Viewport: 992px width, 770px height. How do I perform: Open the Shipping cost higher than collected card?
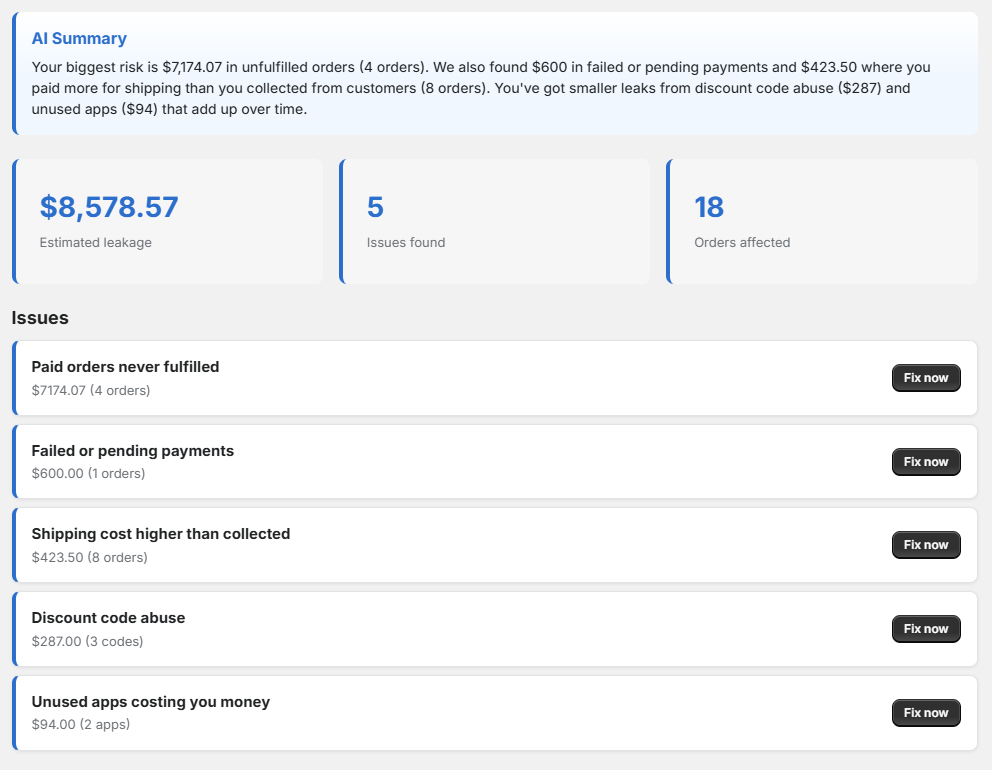[x=495, y=545]
